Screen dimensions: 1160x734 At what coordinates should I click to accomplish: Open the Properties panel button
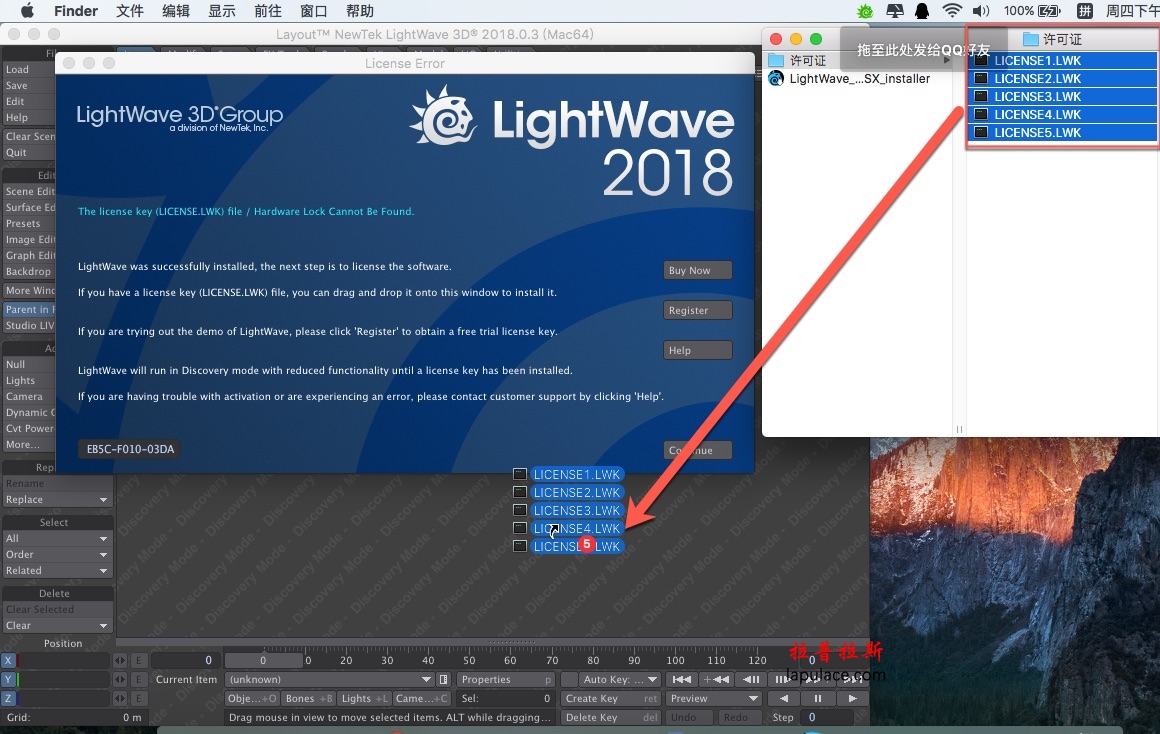(x=506, y=679)
